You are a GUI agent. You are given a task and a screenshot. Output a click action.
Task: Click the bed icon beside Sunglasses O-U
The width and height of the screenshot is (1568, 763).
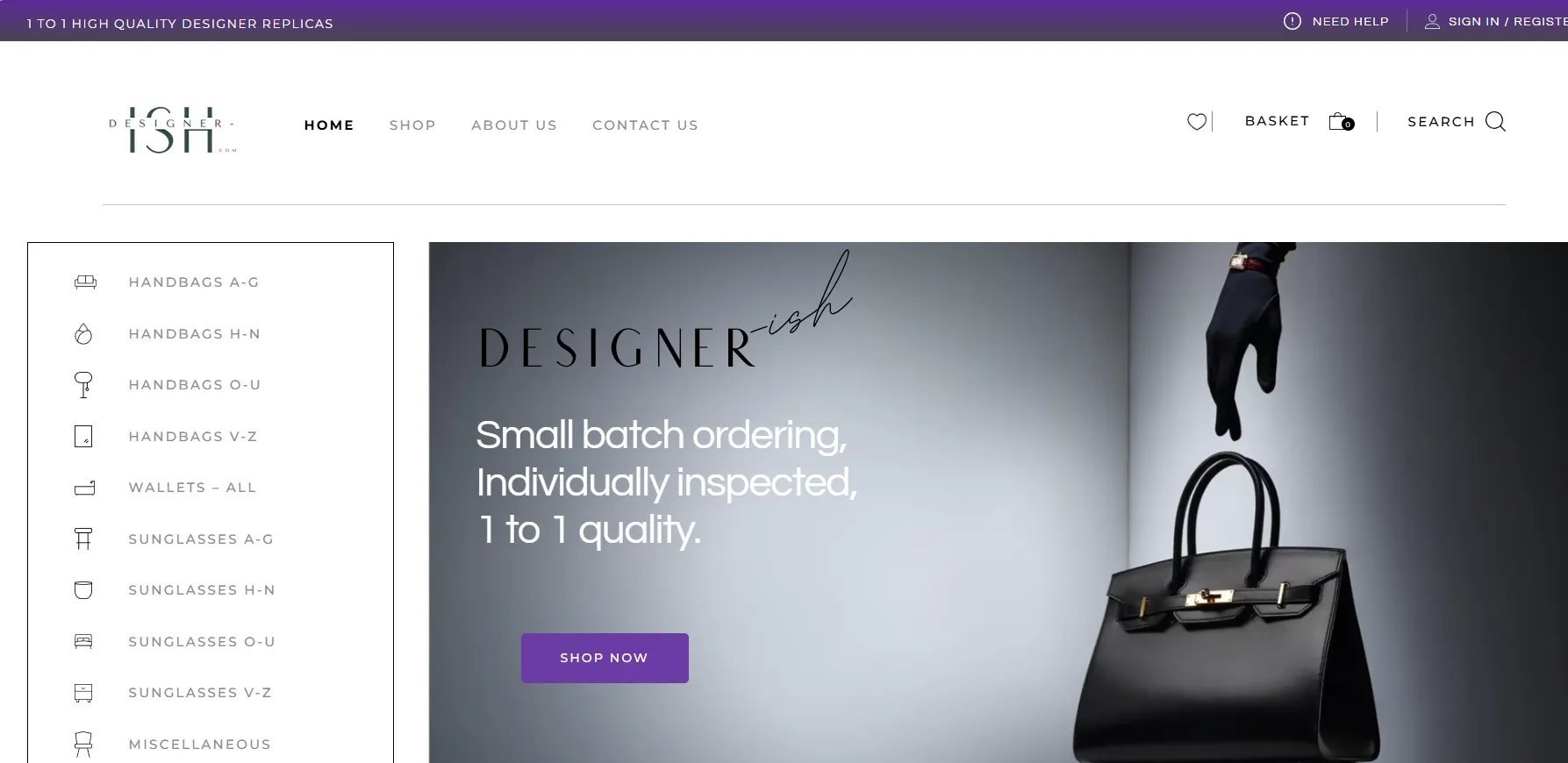[83, 641]
